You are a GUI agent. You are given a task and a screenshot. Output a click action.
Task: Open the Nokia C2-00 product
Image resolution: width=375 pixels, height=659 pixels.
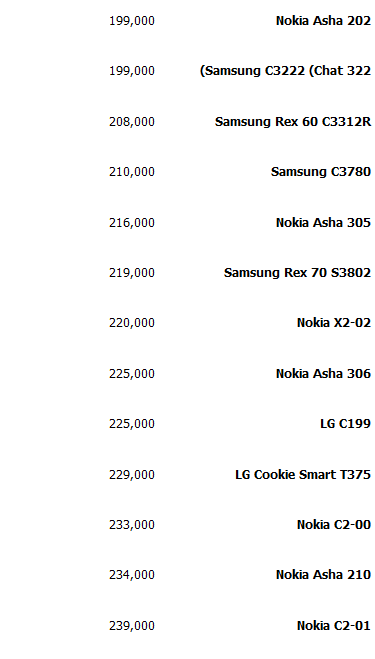pos(333,525)
